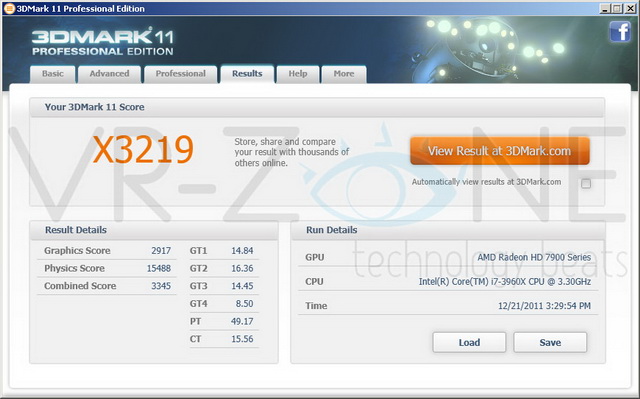
Task: Click the Save button
Action: click(x=550, y=342)
